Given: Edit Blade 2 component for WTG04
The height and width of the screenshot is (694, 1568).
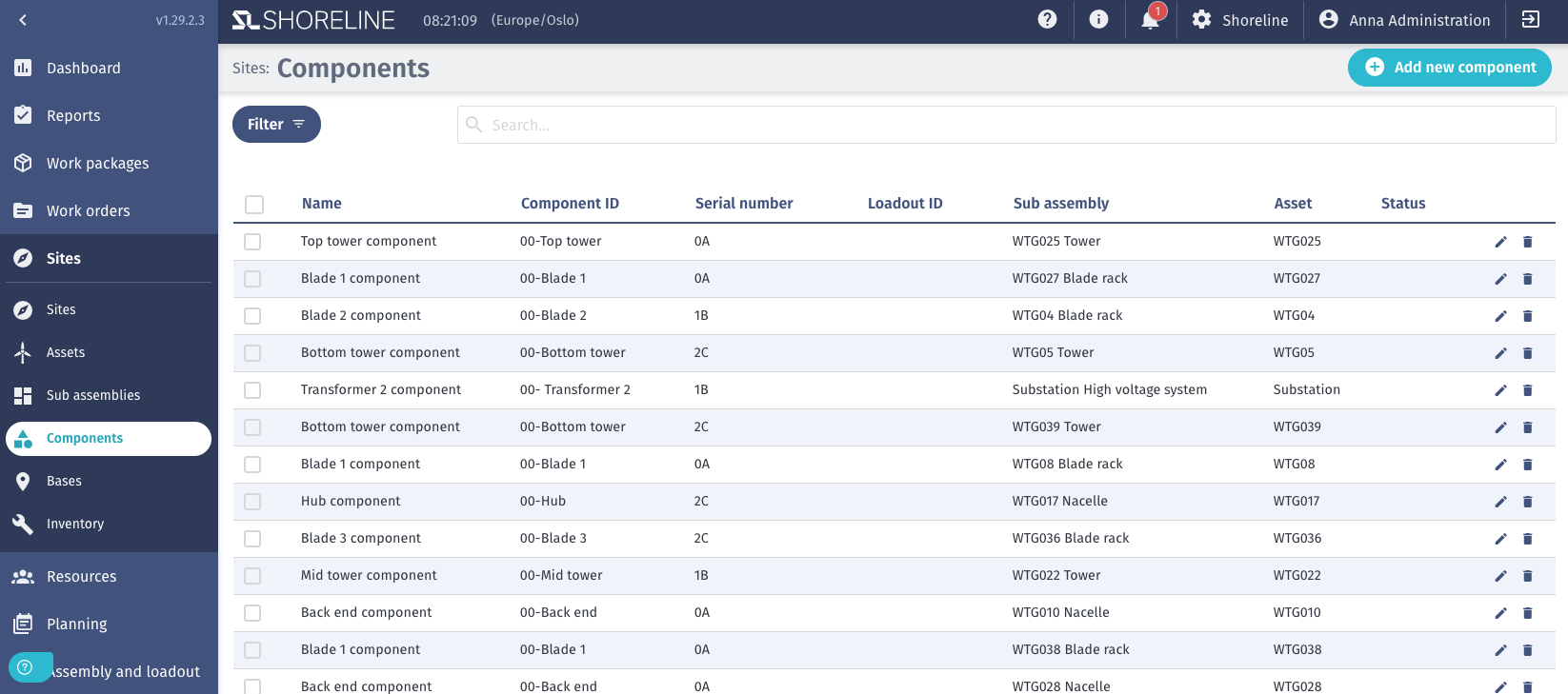Looking at the screenshot, I should coord(1500,316).
